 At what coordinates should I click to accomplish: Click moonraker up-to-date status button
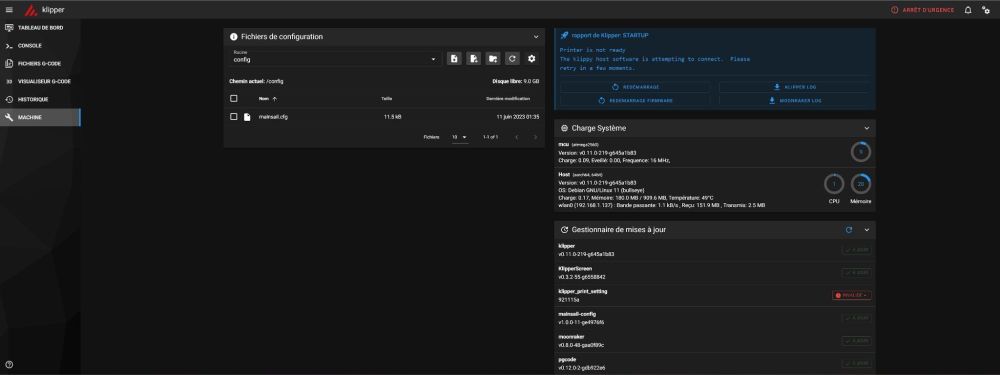857,341
